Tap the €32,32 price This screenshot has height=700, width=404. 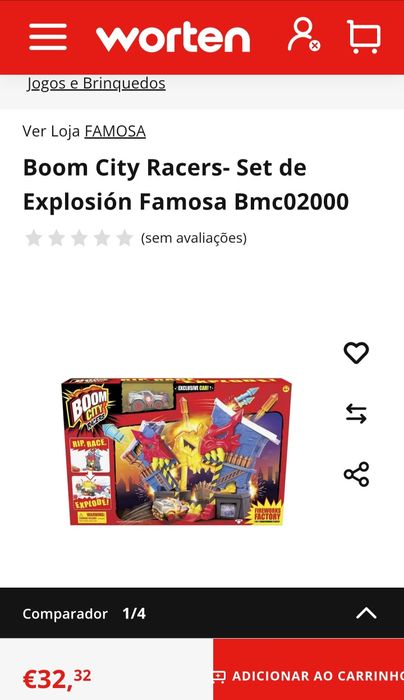(57, 678)
